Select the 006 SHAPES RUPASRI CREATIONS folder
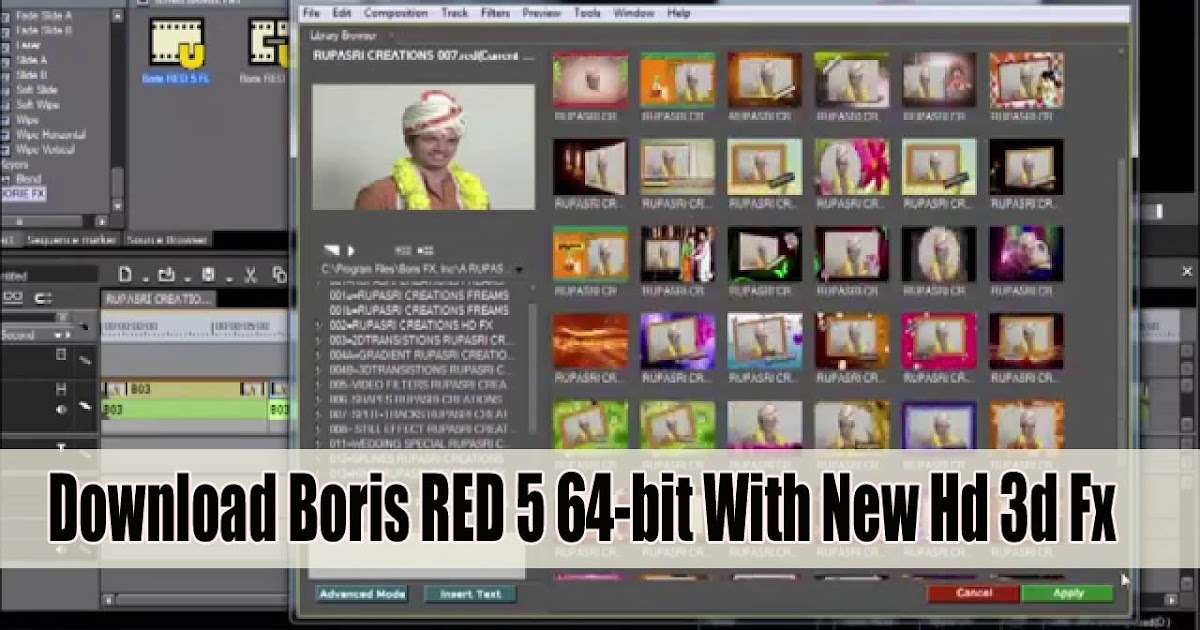This screenshot has width=1200, height=630. pos(416,399)
